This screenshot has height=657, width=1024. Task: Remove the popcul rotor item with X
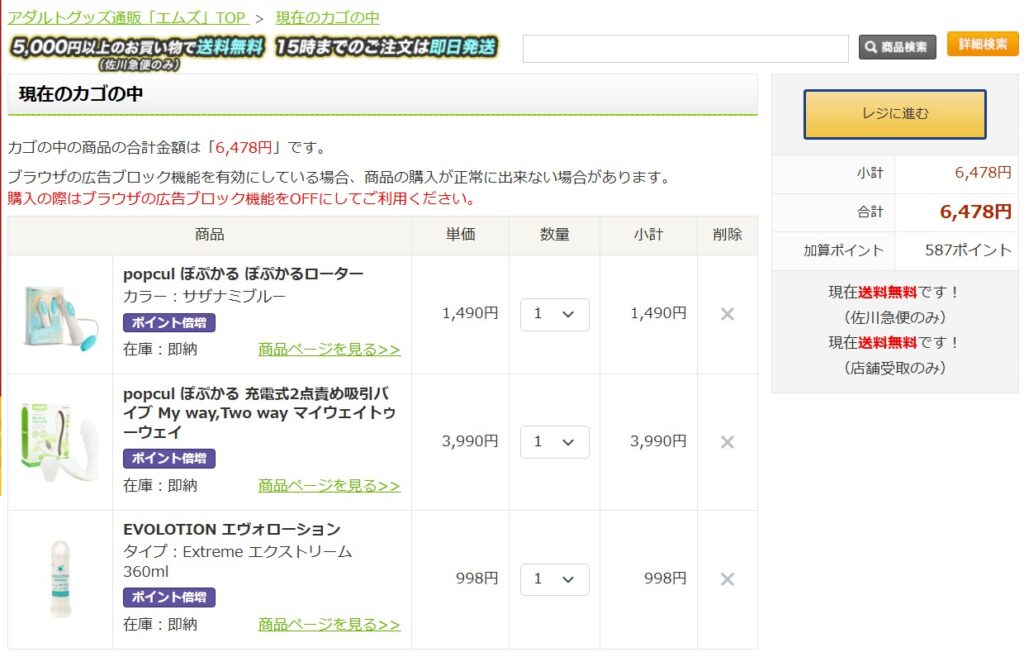727,314
